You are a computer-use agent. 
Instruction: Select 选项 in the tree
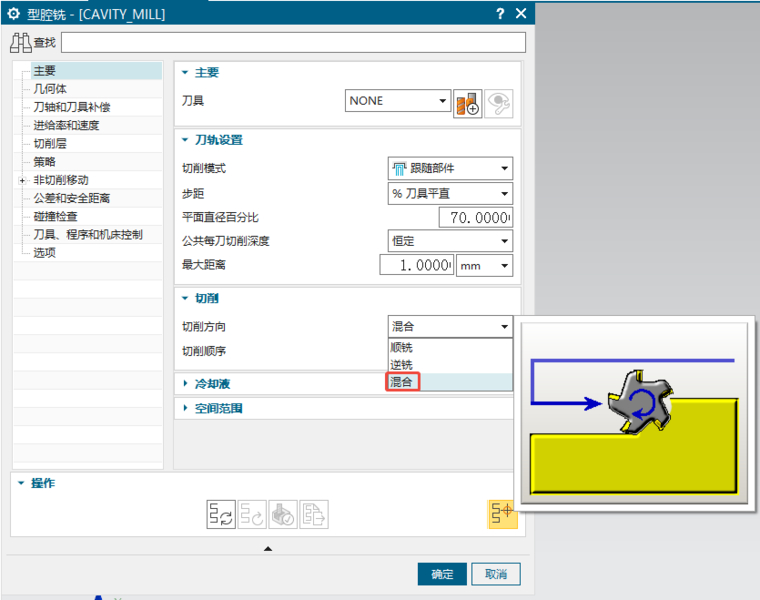pyautogui.click(x=45, y=253)
